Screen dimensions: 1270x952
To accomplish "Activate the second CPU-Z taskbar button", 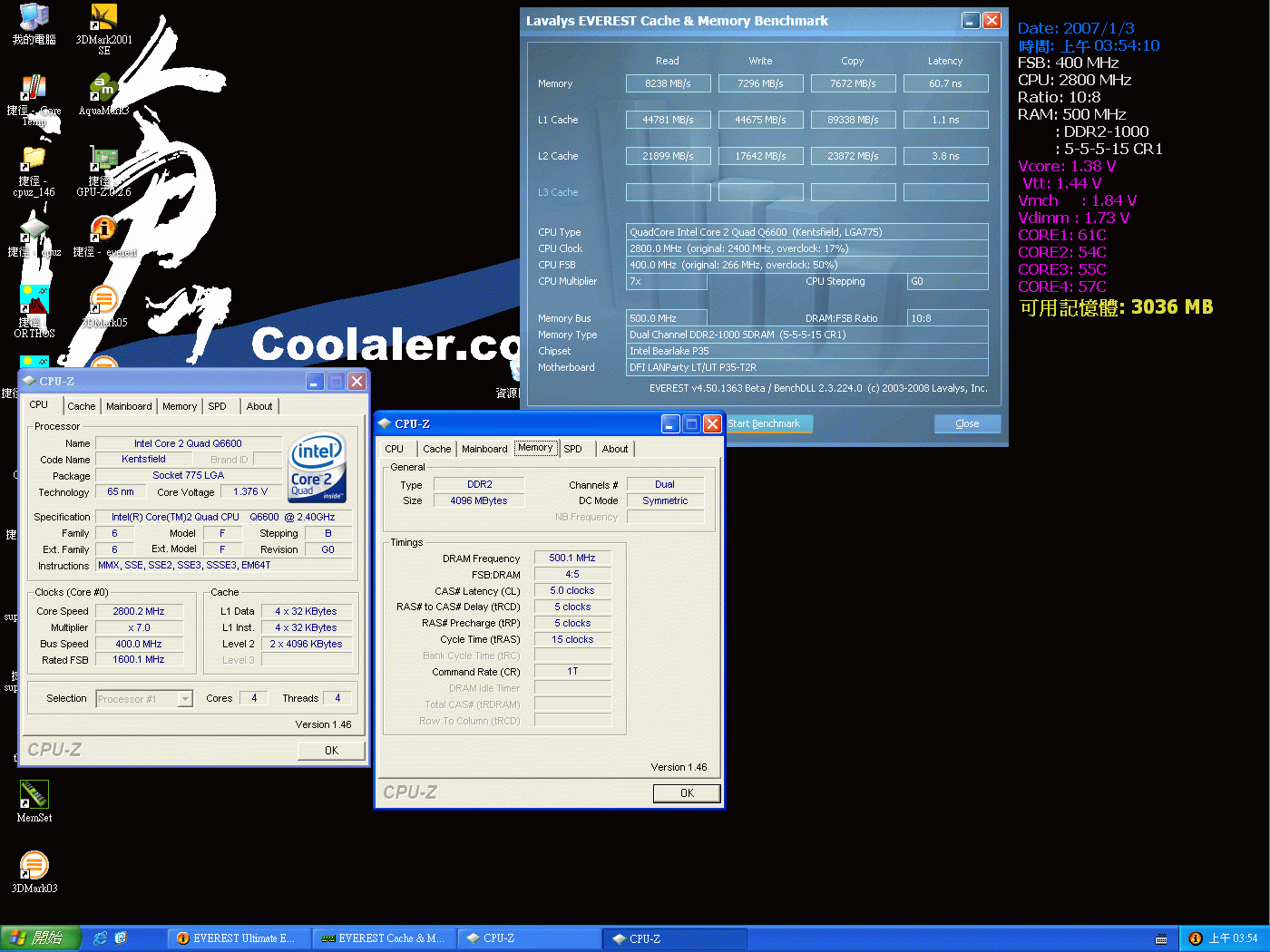I will (675, 938).
